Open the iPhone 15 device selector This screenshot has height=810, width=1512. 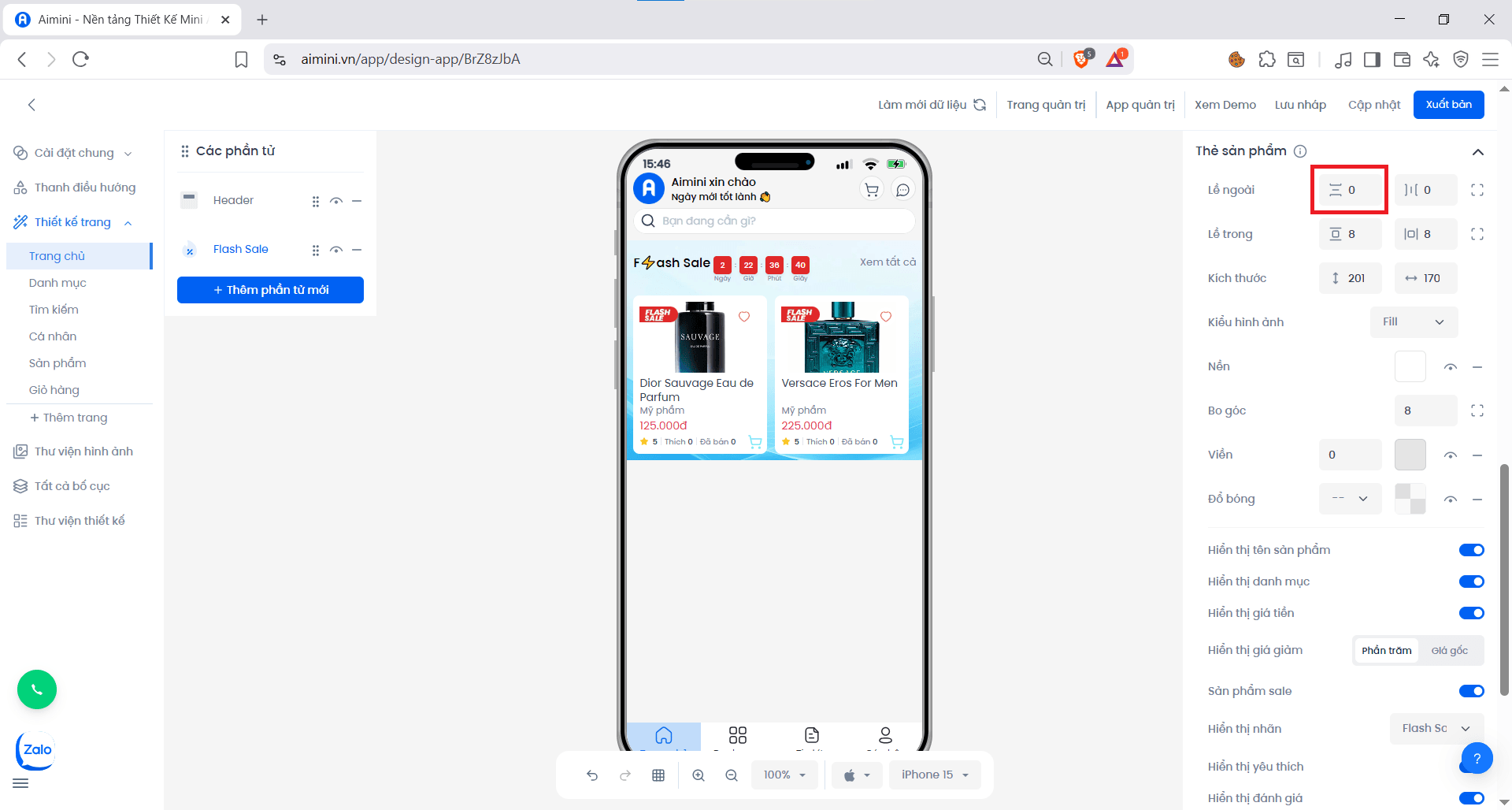pyautogui.click(x=935, y=775)
